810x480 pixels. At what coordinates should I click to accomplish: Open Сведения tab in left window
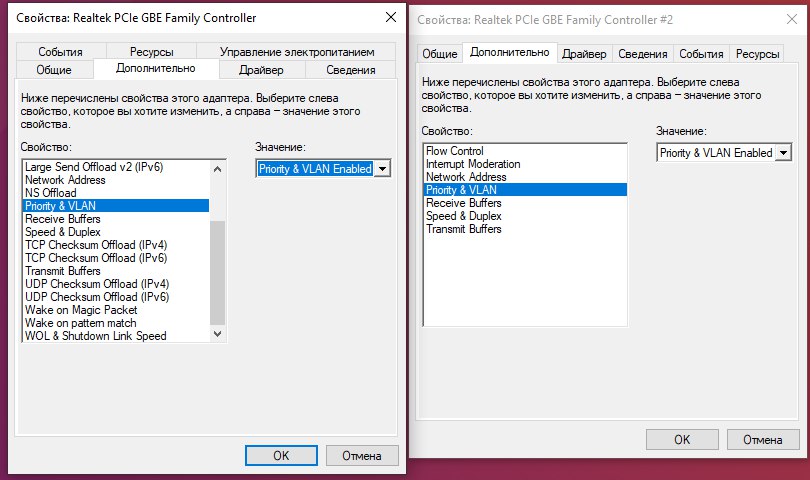pos(351,70)
